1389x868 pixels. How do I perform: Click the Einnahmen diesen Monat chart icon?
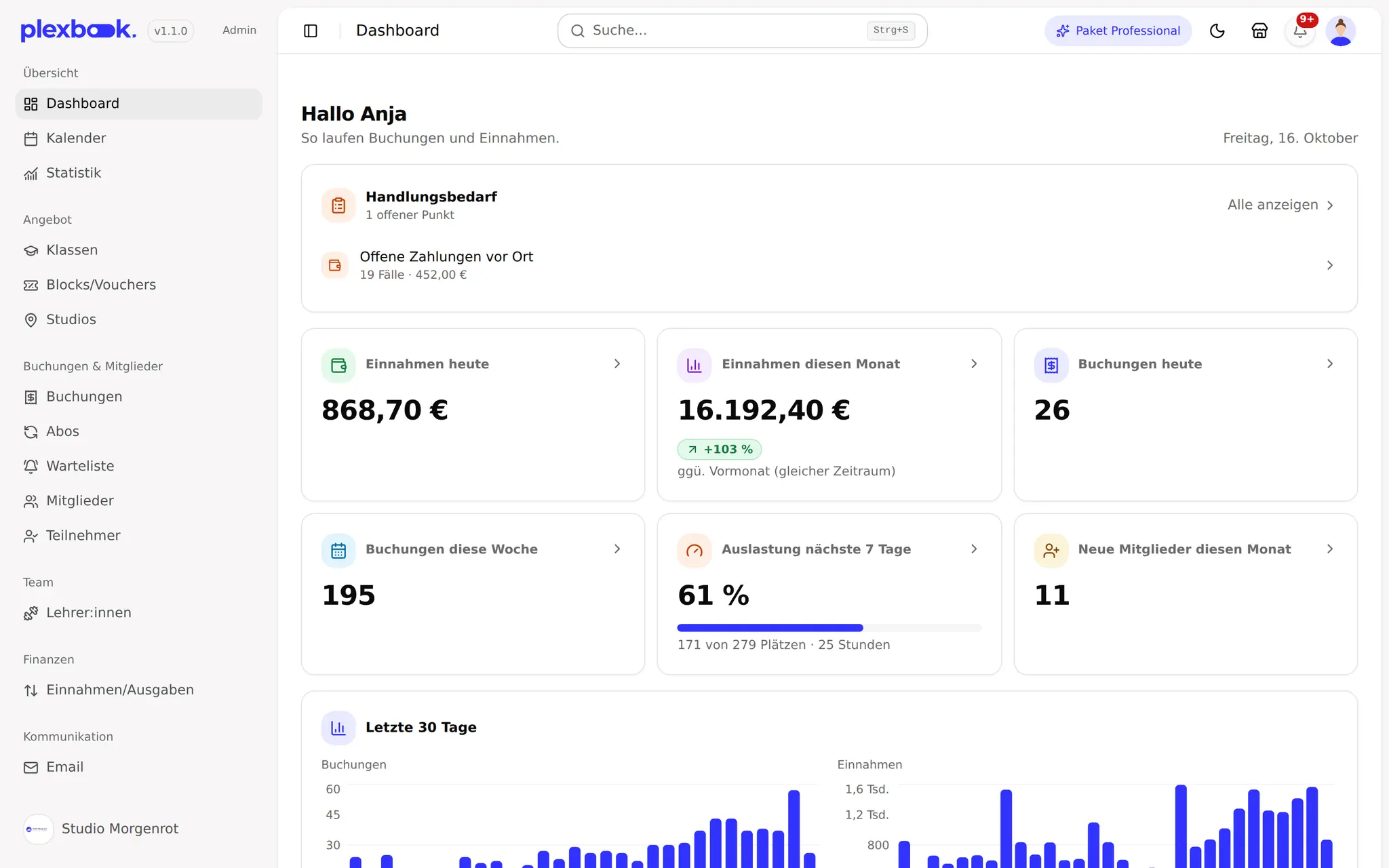coord(694,366)
